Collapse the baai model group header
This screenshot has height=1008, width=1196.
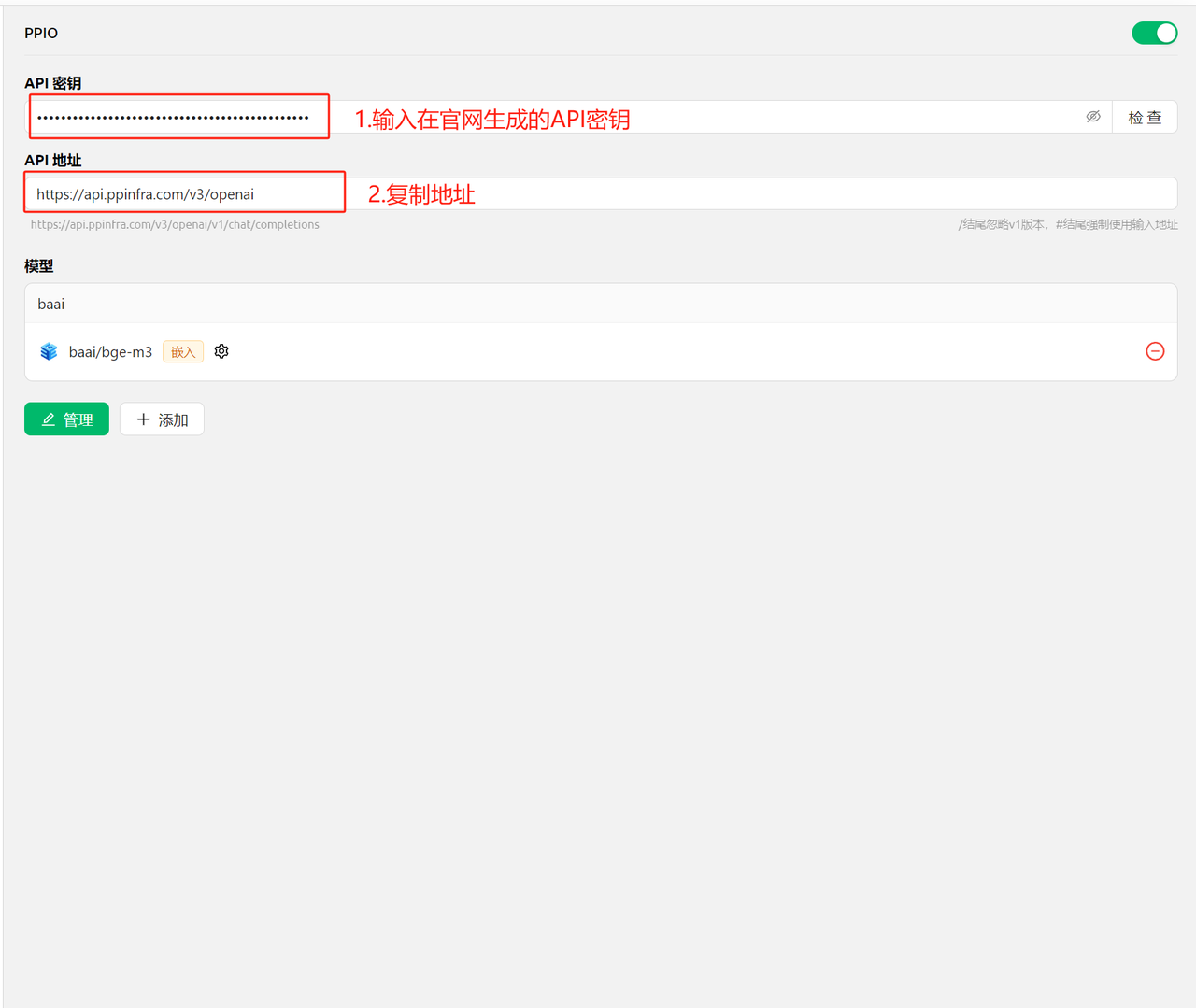(x=601, y=304)
